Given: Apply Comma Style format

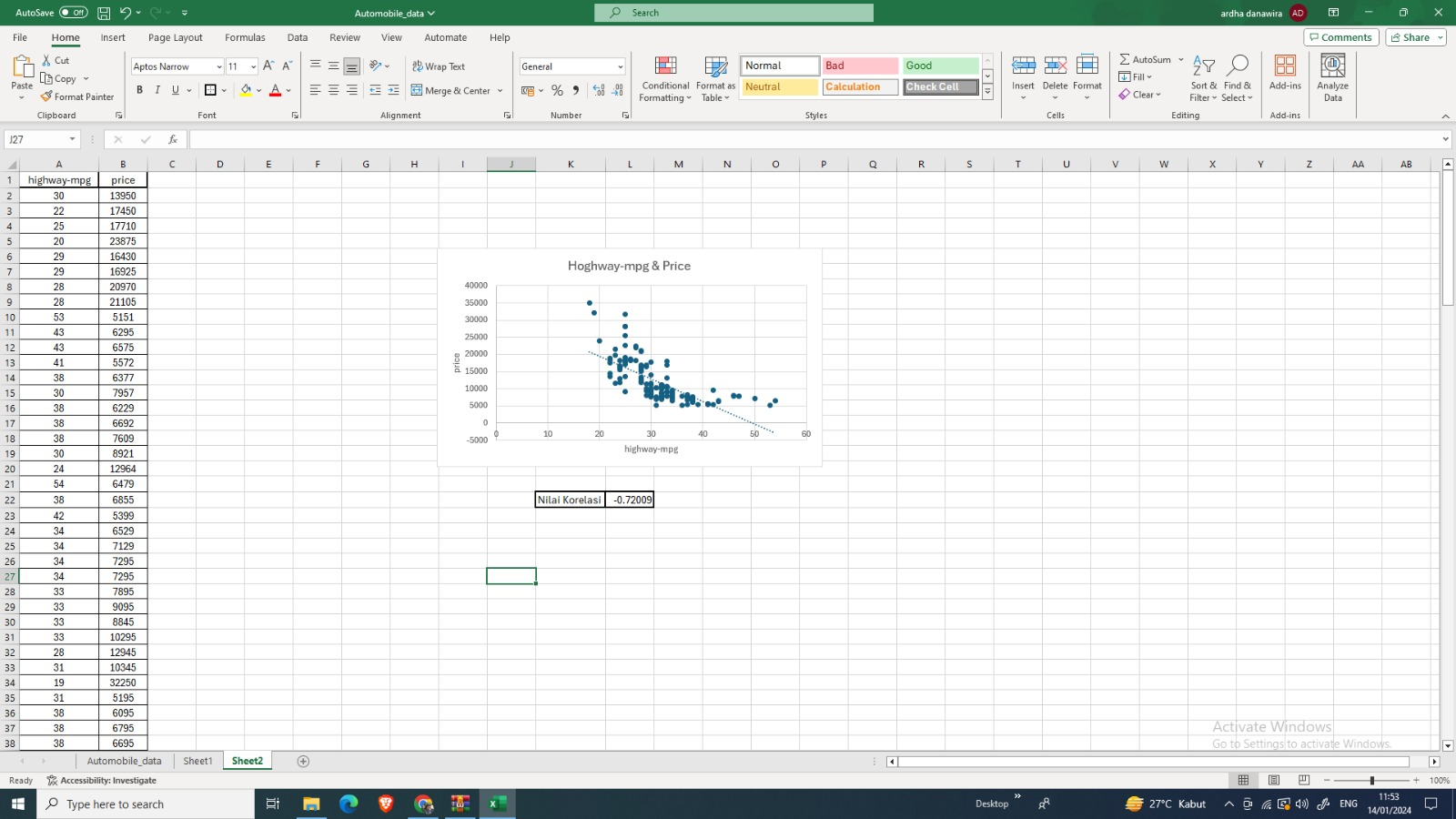Looking at the screenshot, I should (x=576, y=91).
